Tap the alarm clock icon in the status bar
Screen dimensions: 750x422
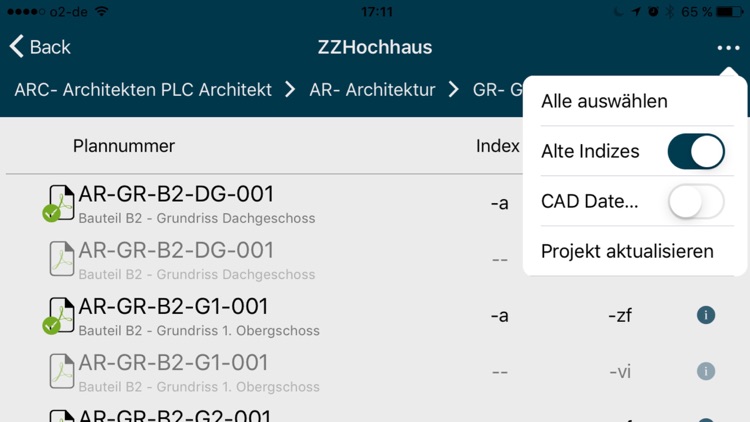[x=653, y=11]
